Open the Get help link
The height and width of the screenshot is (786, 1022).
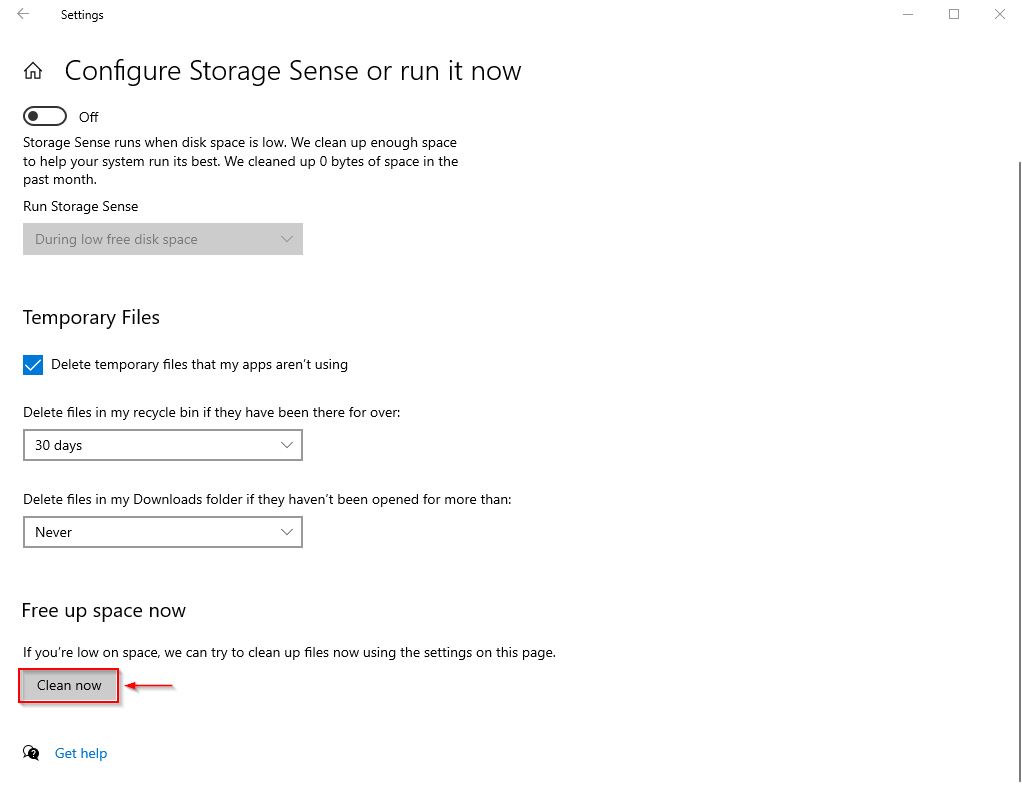coord(80,753)
